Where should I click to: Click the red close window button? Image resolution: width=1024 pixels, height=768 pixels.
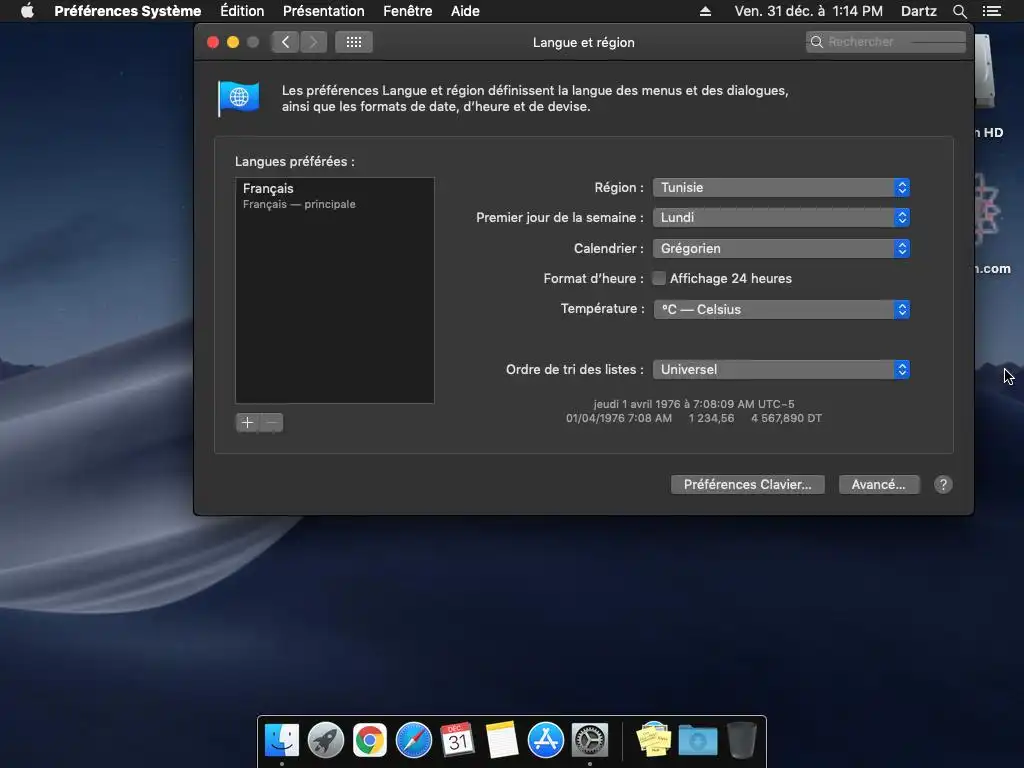[213, 42]
